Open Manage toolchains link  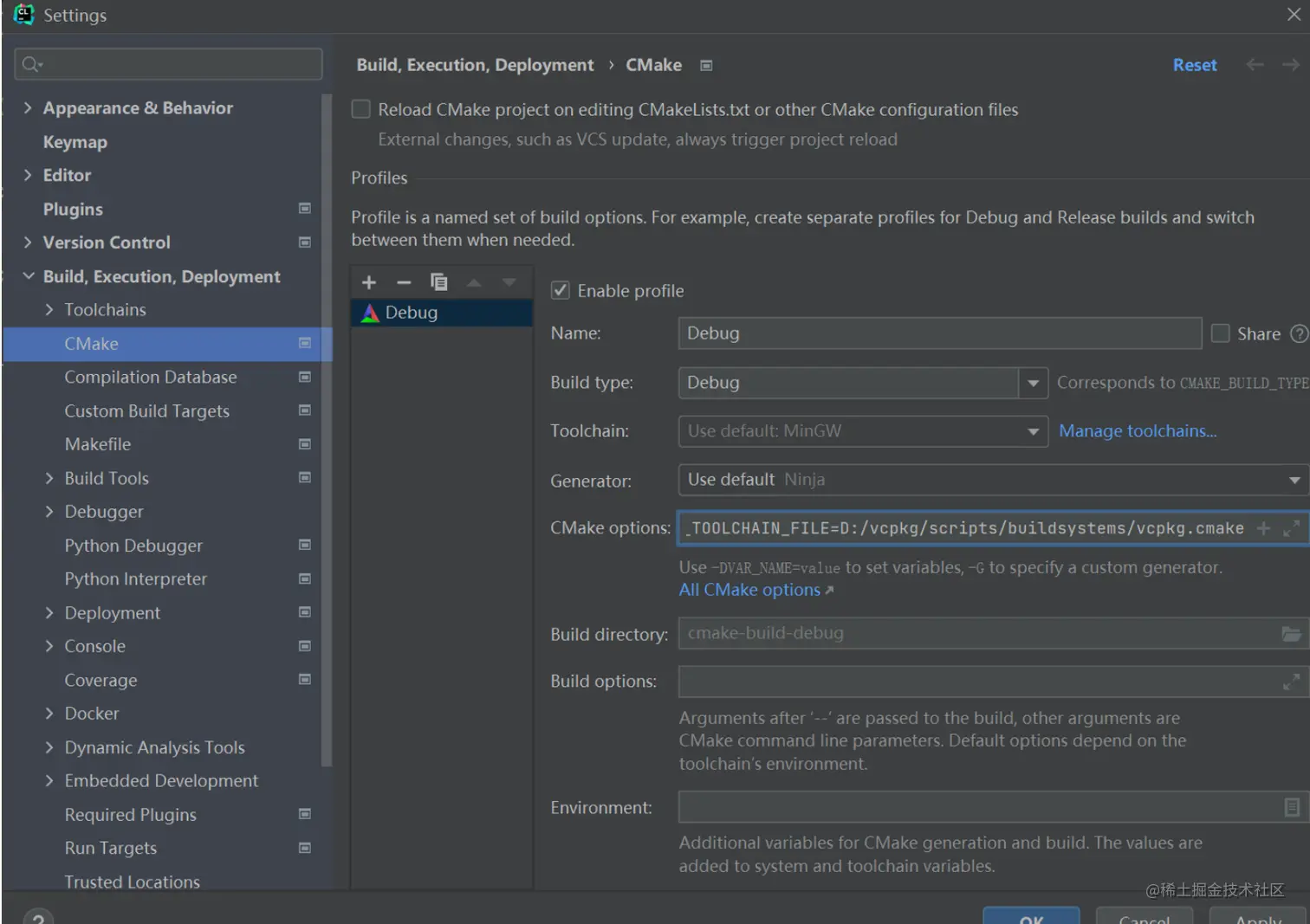(1138, 431)
